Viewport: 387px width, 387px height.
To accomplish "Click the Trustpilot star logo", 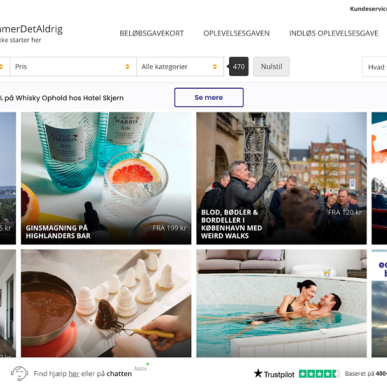I will tap(258, 373).
